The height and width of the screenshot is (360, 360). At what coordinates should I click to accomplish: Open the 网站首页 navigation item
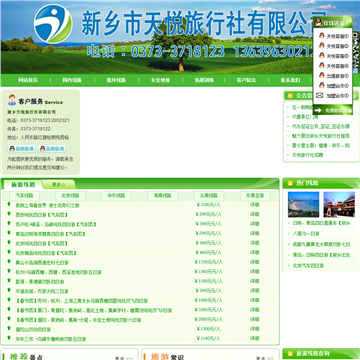click(28, 80)
